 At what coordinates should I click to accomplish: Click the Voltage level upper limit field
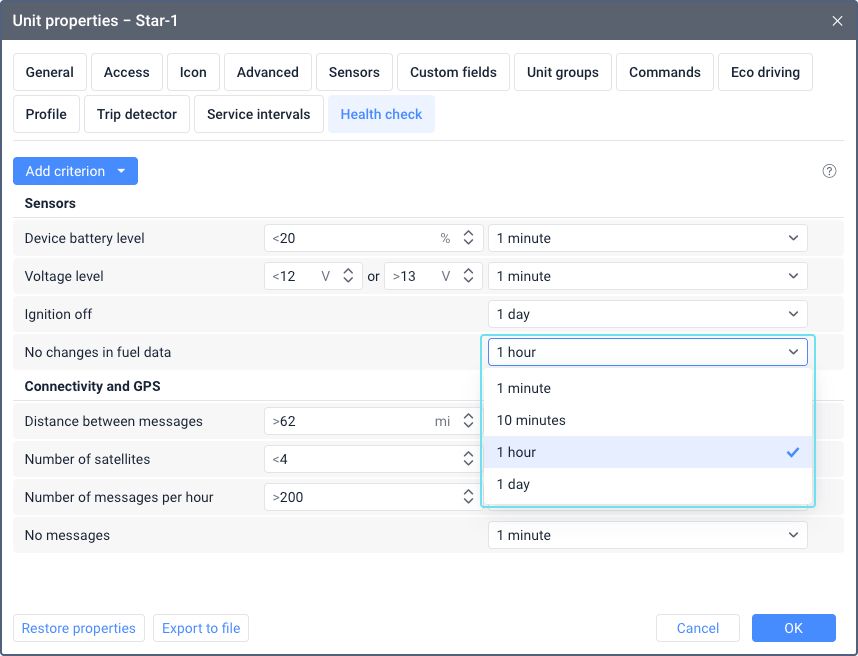click(433, 276)
